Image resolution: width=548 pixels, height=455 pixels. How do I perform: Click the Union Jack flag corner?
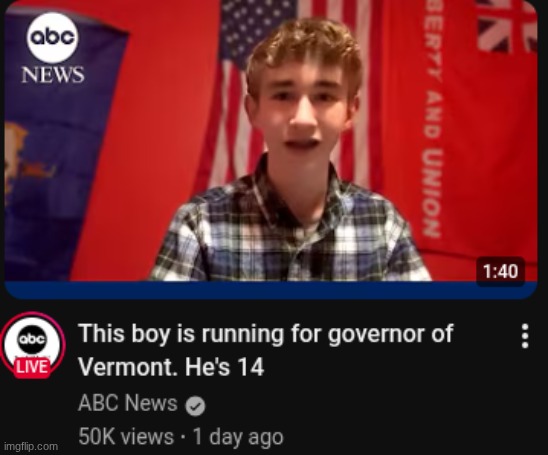[x=505, y=26]
